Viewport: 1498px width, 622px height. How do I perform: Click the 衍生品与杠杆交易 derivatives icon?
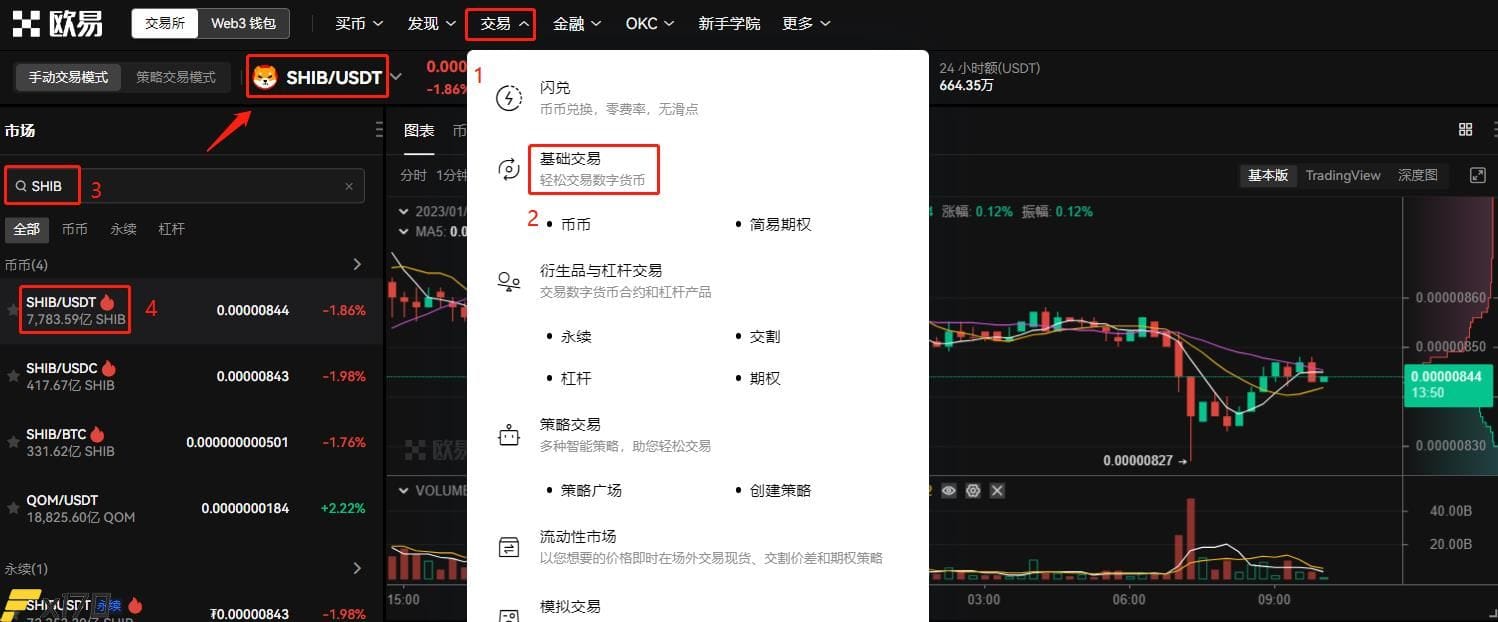click(509, 281)
